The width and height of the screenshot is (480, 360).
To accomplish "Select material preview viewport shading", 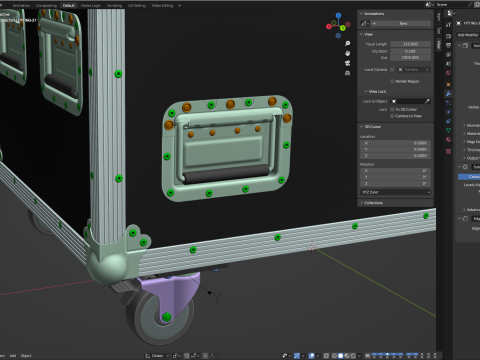I will (x=347, y=356).
